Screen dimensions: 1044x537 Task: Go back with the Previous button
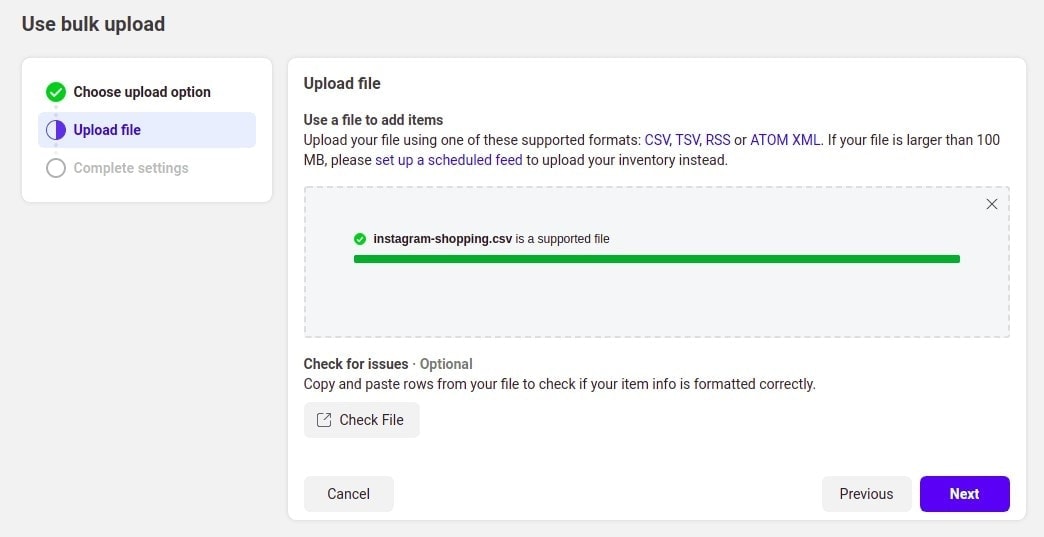tap(866, 494)
